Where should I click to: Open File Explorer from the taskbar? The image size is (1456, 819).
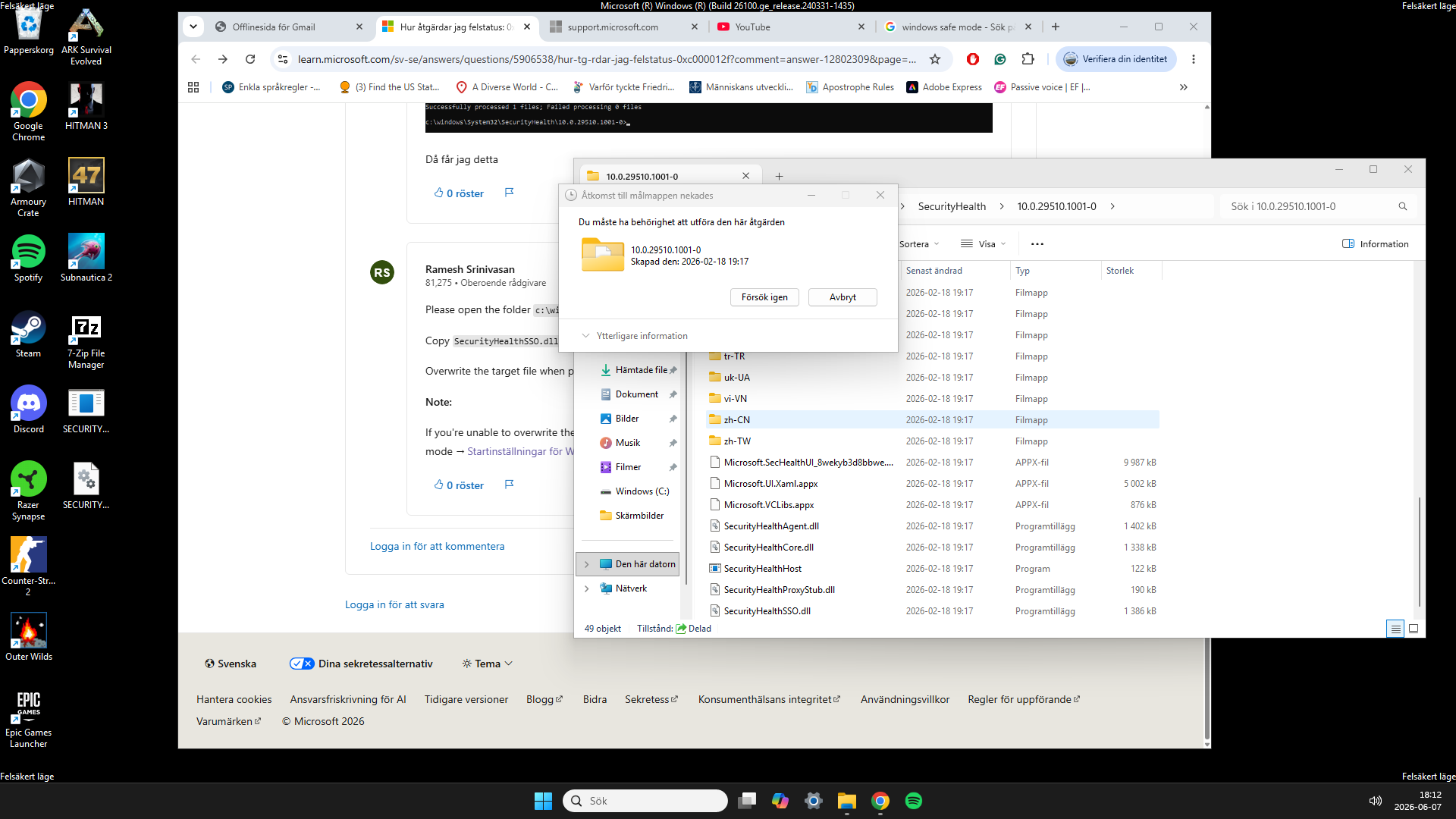(x=847, y=801)
